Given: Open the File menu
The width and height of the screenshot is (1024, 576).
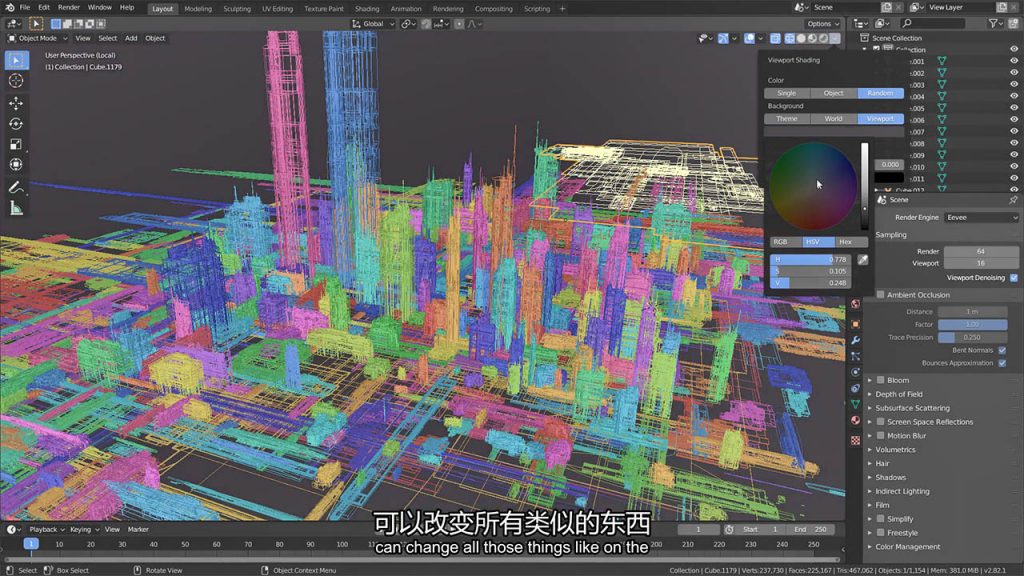Looking at the screenshot, I should click(25, 8).
